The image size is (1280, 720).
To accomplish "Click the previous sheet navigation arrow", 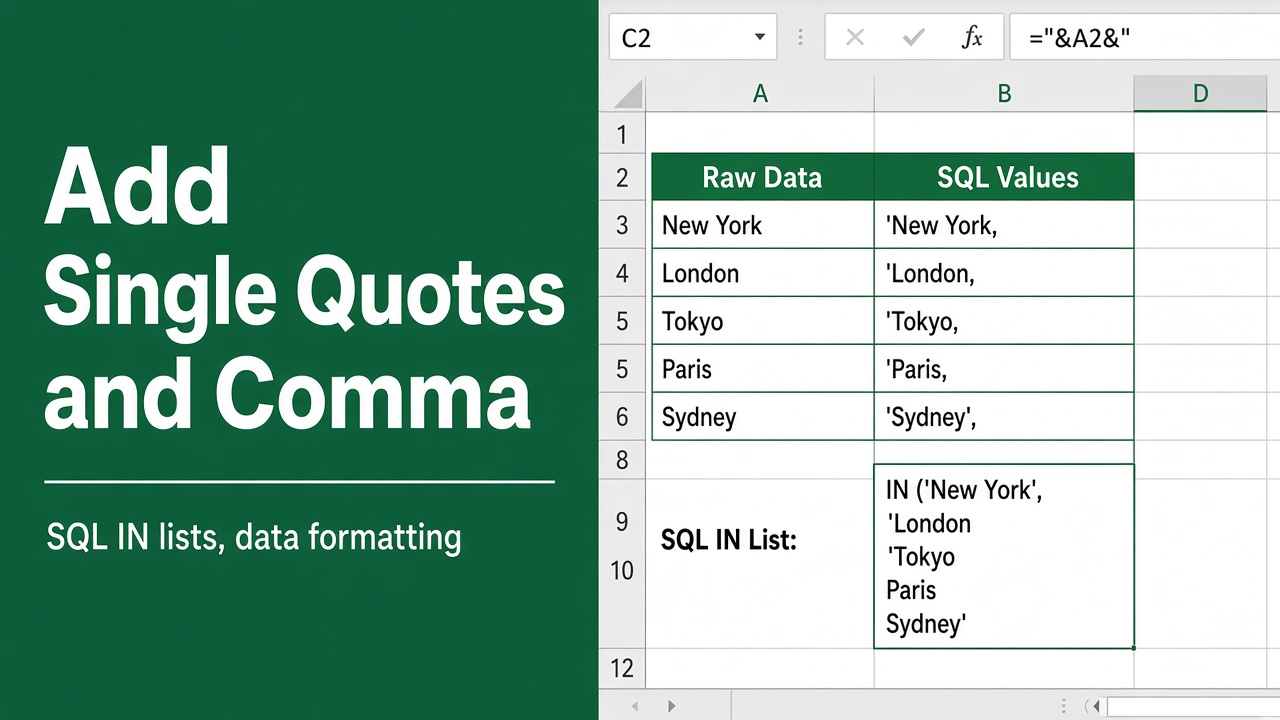I will [634, 706].
